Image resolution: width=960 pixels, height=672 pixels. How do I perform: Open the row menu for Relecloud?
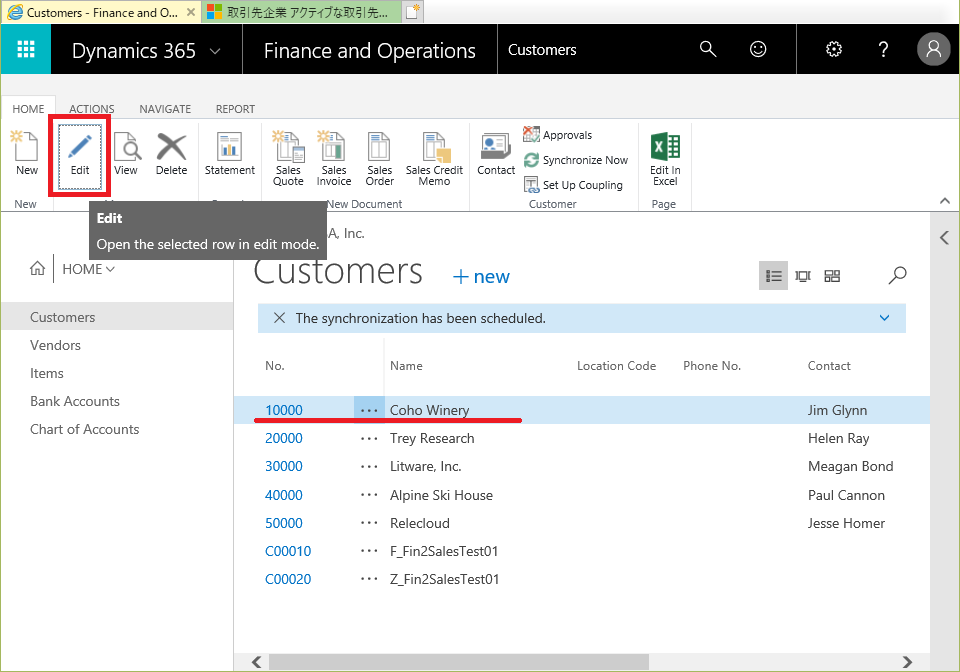[x=369, y=523]
